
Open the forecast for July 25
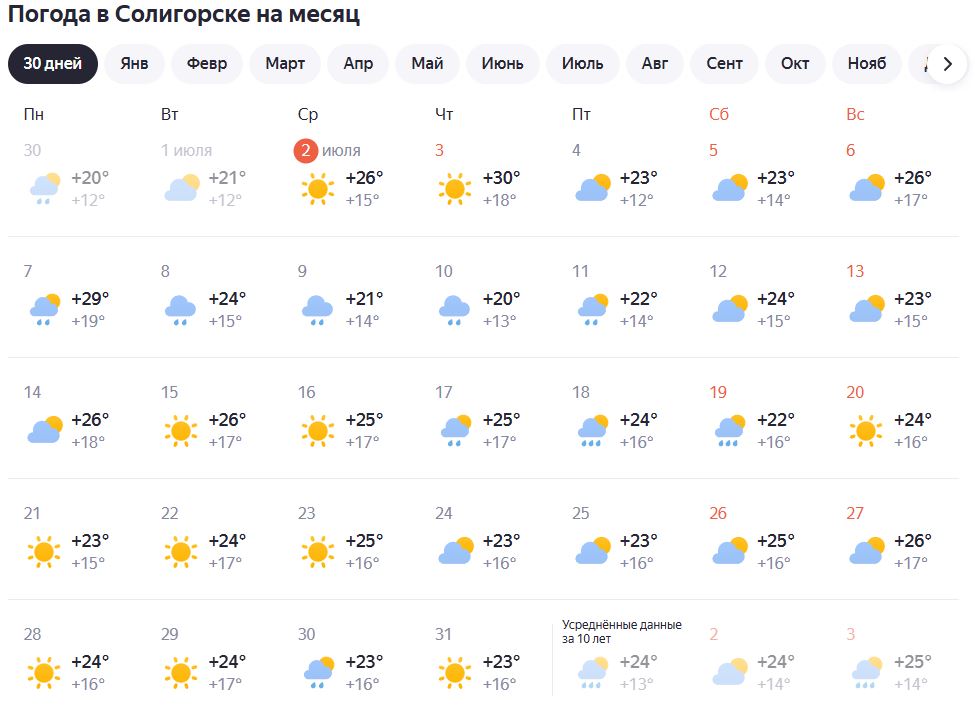point(581,514)
